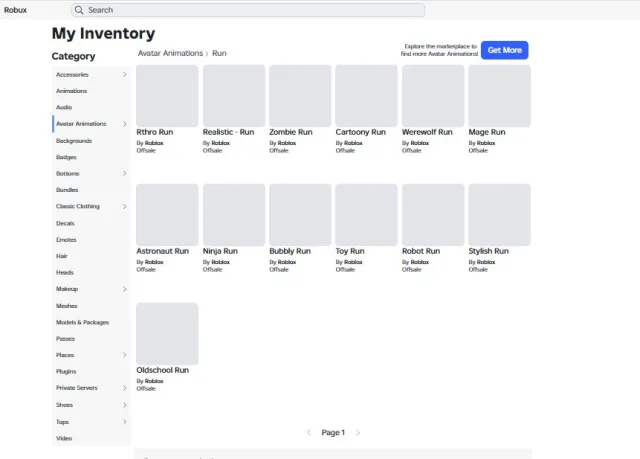The height and width of the screenshot is (459, 640).
Task: Expand the Tops category chevron
Action: point(124,422)
